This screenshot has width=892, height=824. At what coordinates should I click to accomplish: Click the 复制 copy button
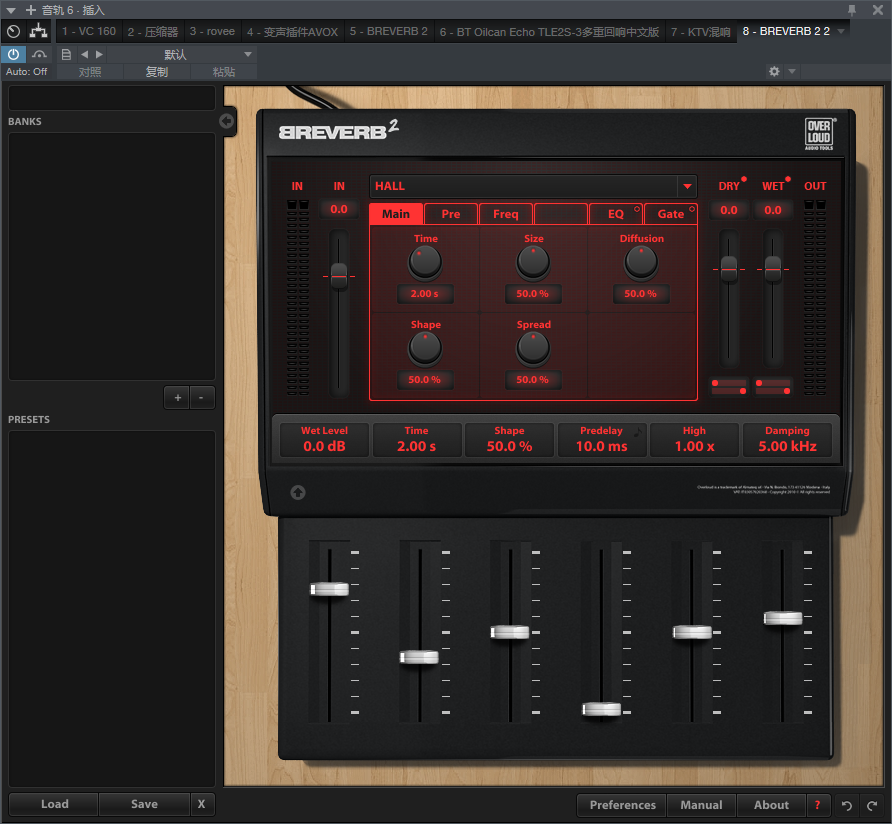tap(156, 72)
